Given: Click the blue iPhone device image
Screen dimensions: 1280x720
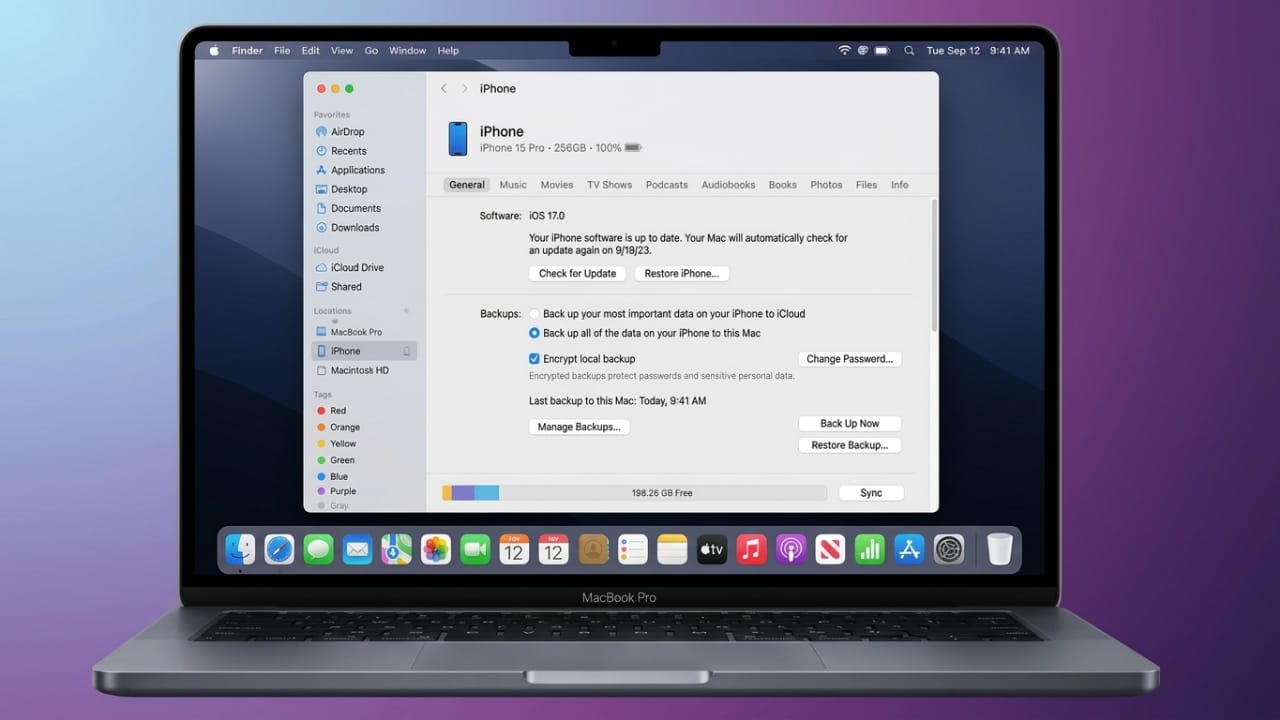Looking at the screenshot, I should (458, 139).
